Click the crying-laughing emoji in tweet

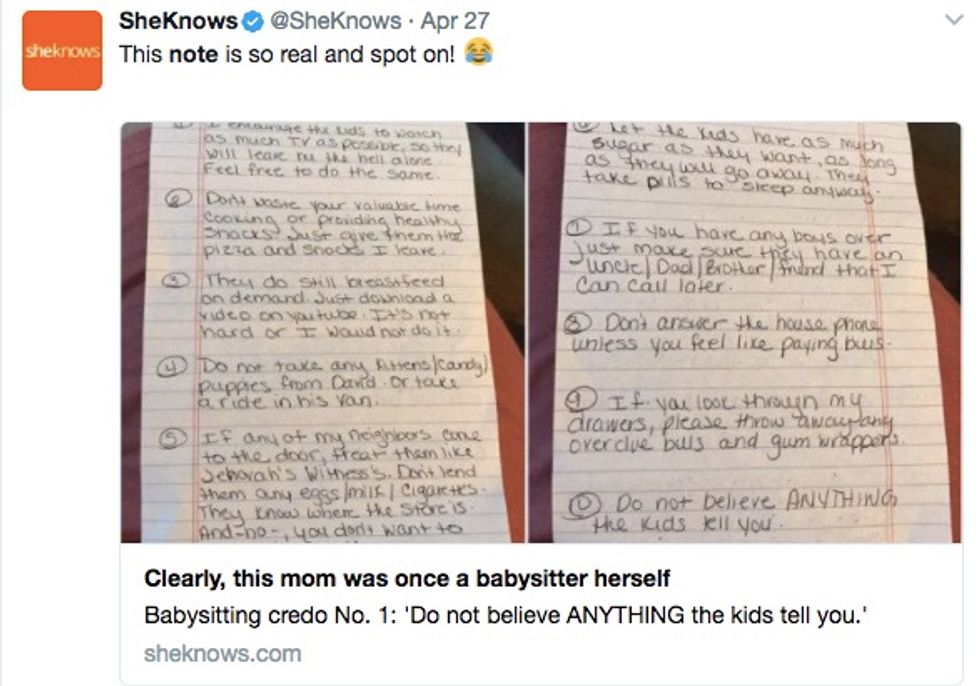(479, 52)
